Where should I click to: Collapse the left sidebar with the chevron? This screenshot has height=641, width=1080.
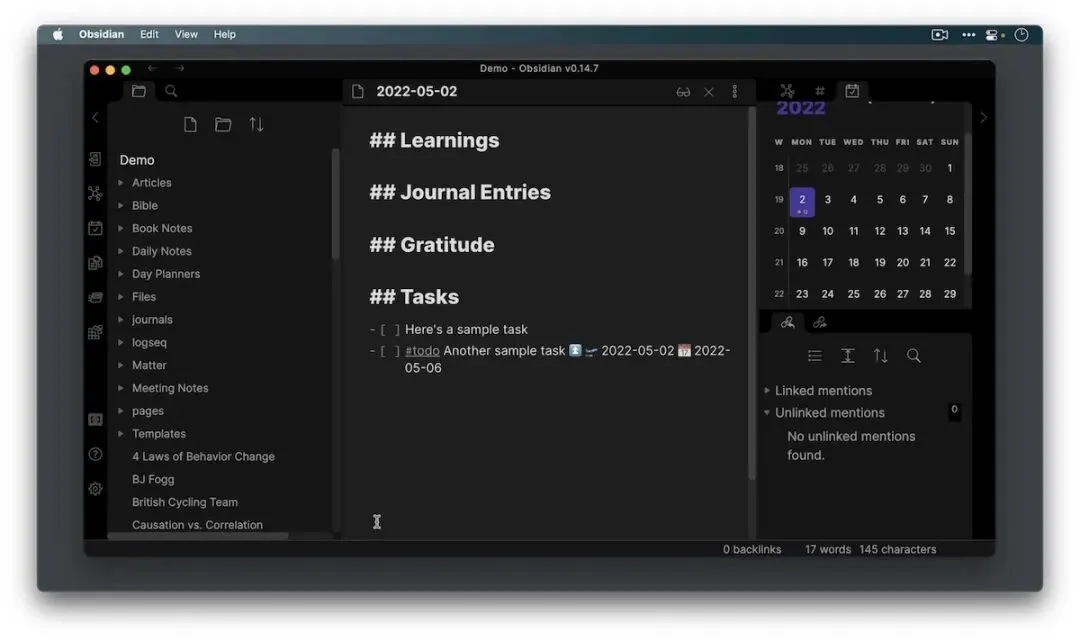(95, 117)
